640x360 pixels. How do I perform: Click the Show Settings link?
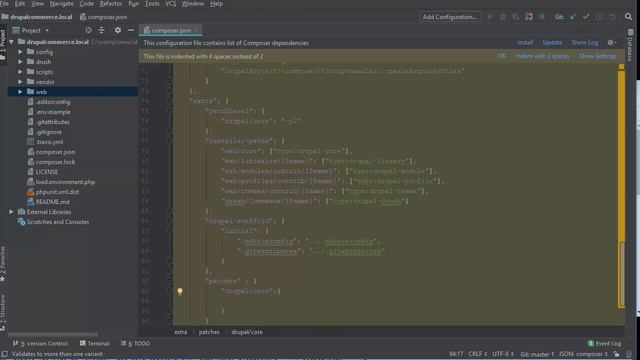598,56
